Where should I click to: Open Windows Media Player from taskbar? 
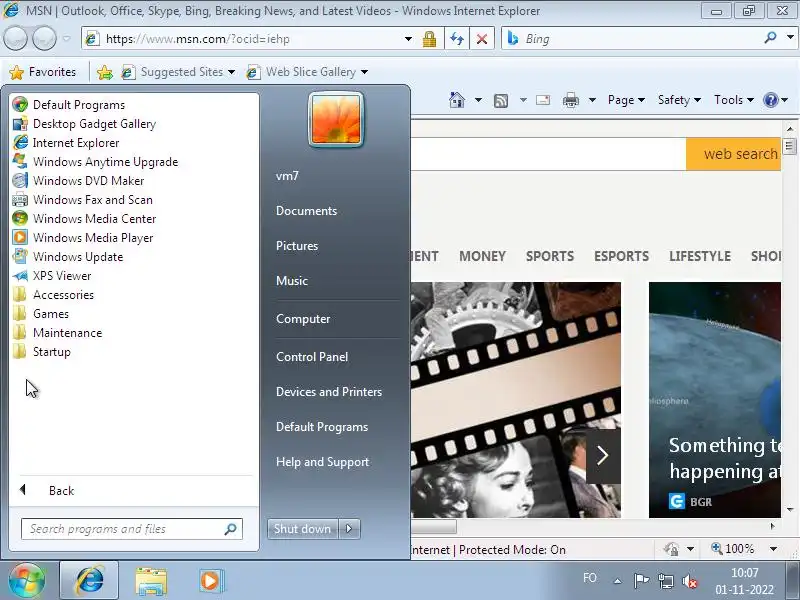point(210,581)
